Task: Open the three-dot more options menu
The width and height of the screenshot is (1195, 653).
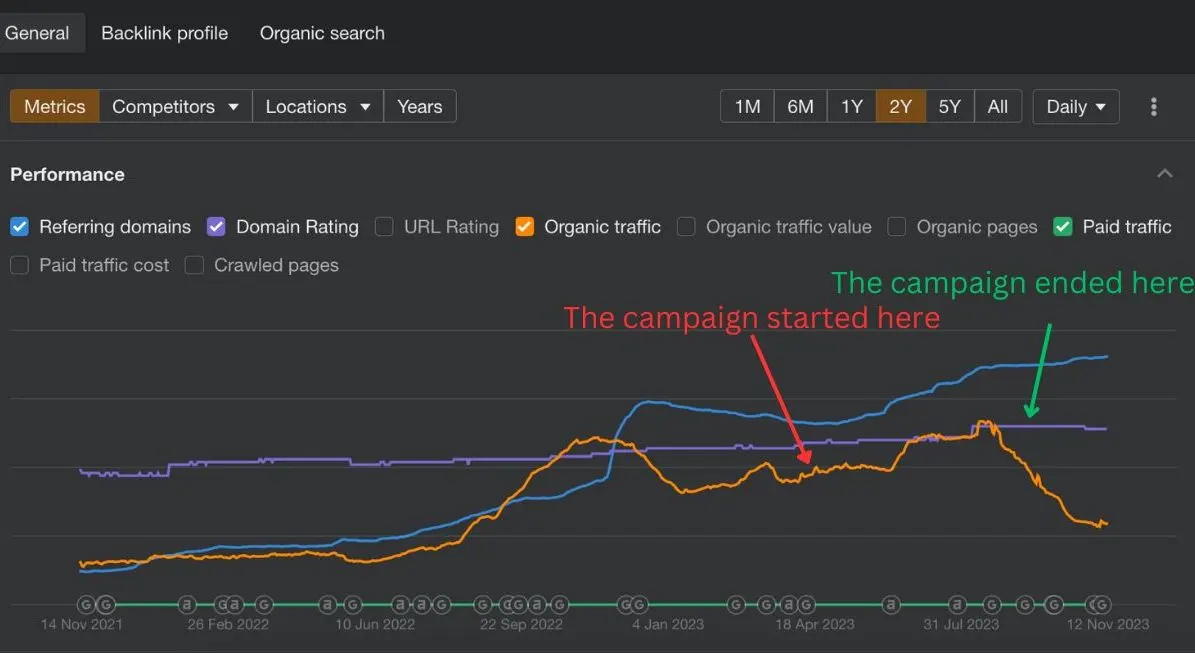Action: pyautogui.click(x=1153, y=107)
